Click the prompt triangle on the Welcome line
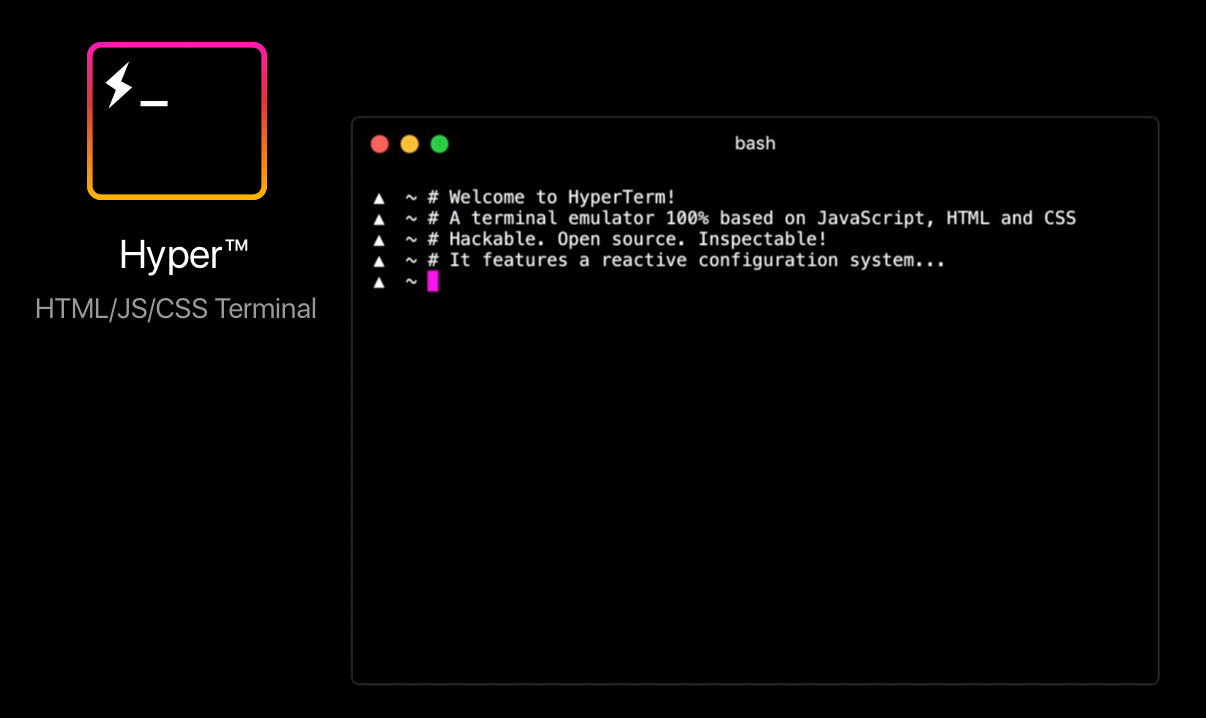This screenshot has width=1206, height=718. point(379,198)
